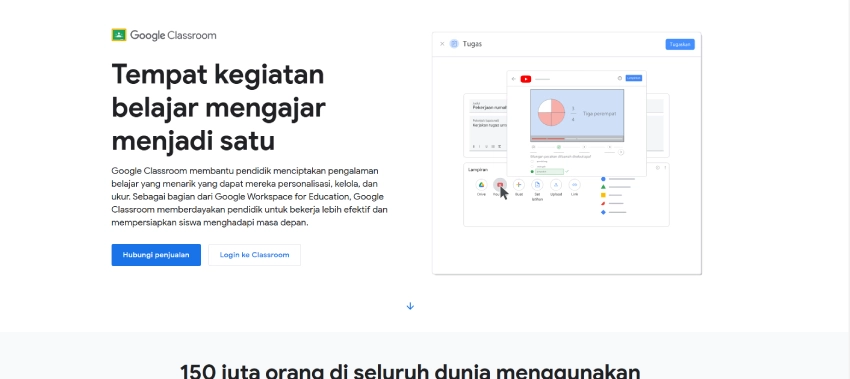Select the Link attachment icon
The image size is (850, 379).
click(x=575, y=185)
